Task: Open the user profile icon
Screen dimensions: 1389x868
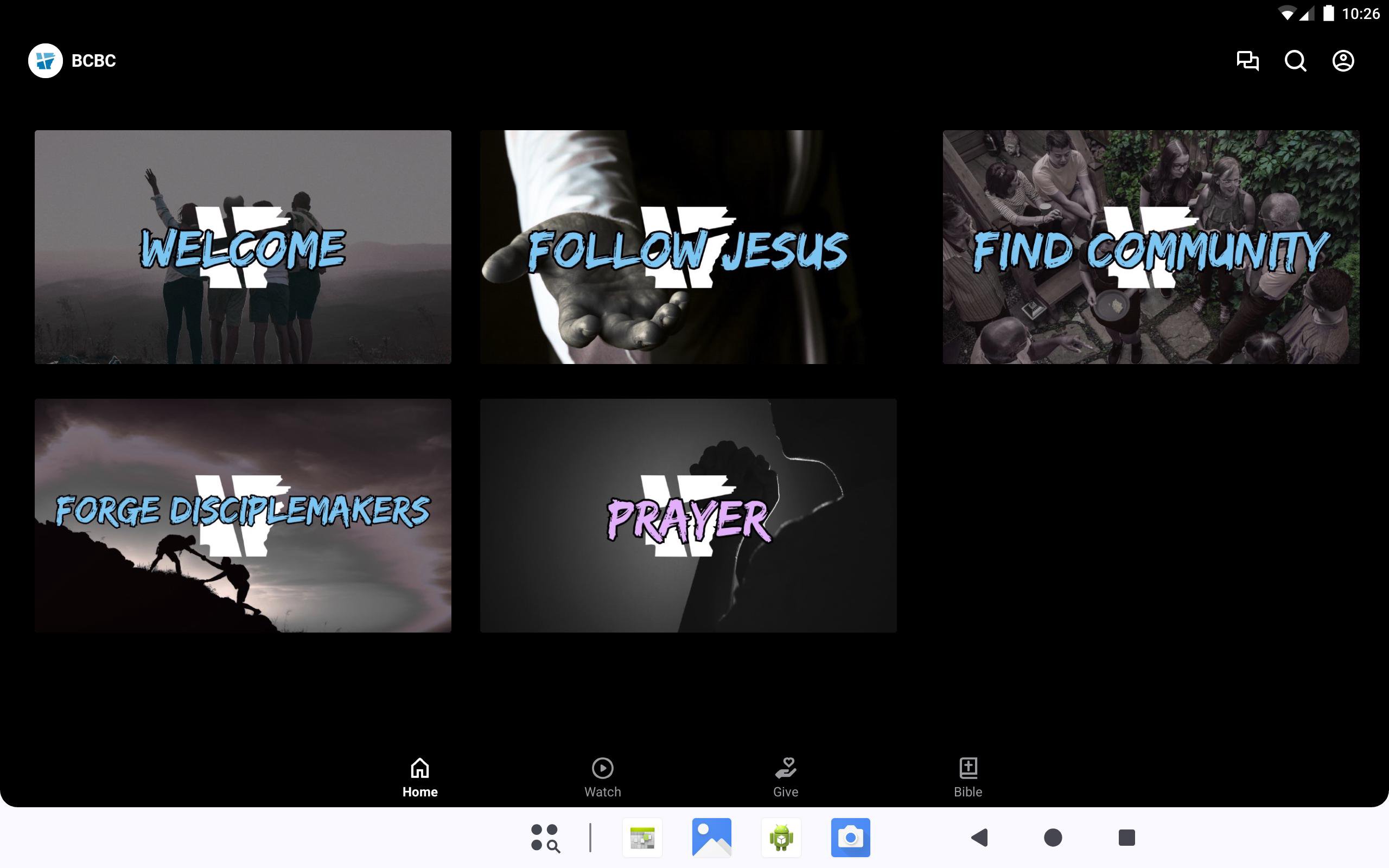Action: [x=1342, y=61]
